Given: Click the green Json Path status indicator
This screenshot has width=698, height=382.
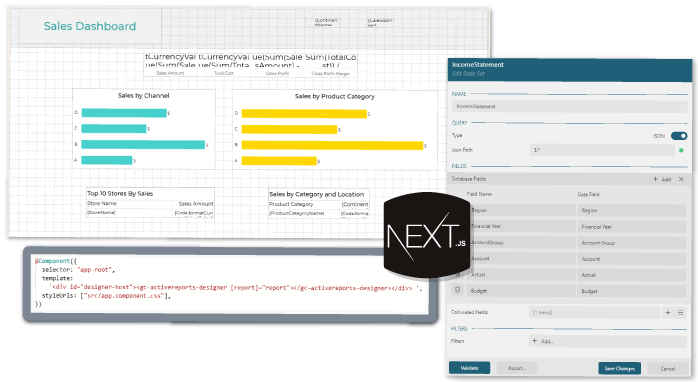Looking at the screenshot, I should (681, 150).
